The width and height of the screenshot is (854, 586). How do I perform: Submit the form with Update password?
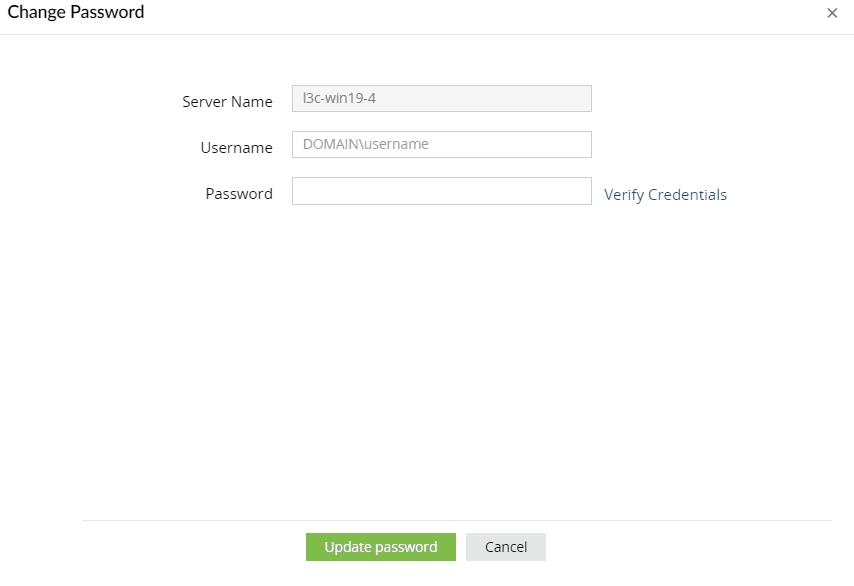click(x=380, y=547)
